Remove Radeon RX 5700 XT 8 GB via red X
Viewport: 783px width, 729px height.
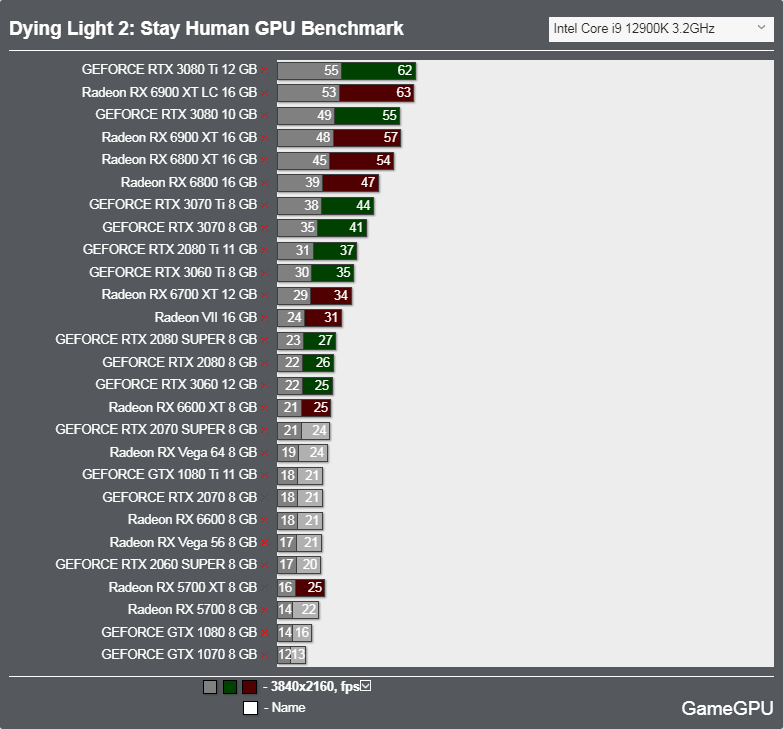265,588
